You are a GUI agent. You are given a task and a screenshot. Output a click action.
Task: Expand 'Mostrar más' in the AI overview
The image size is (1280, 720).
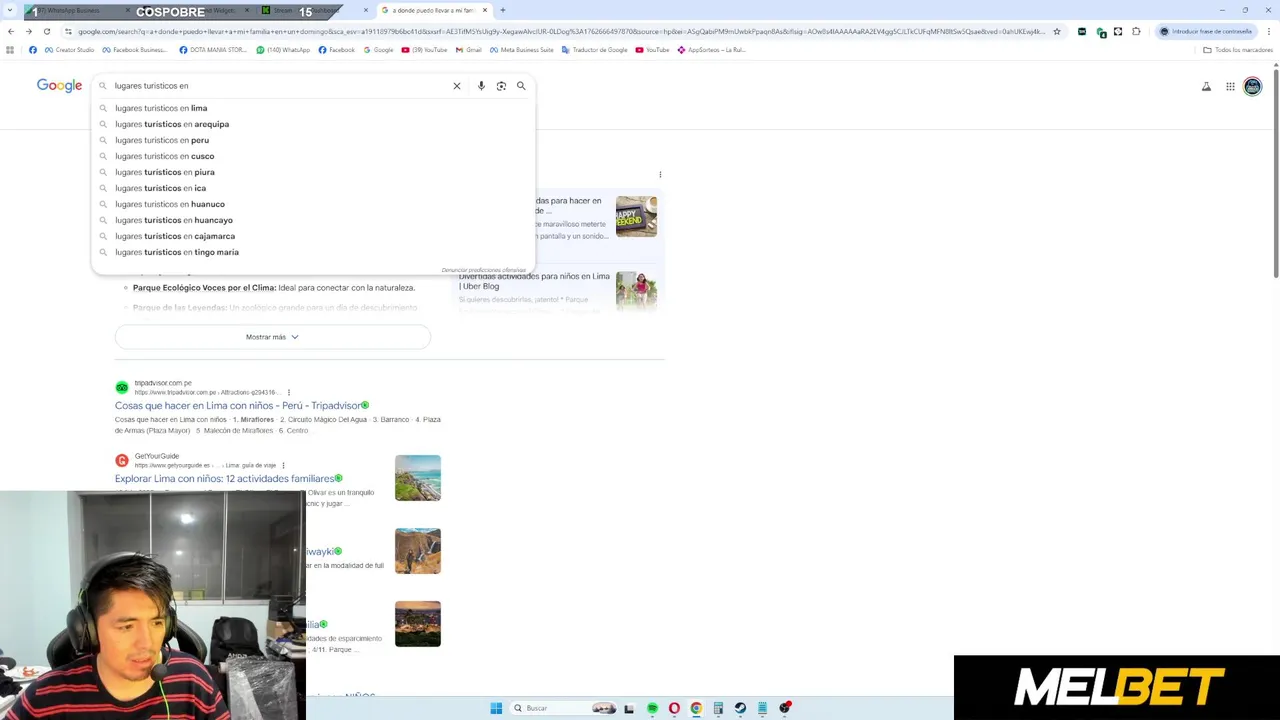(x=272, y=337)
